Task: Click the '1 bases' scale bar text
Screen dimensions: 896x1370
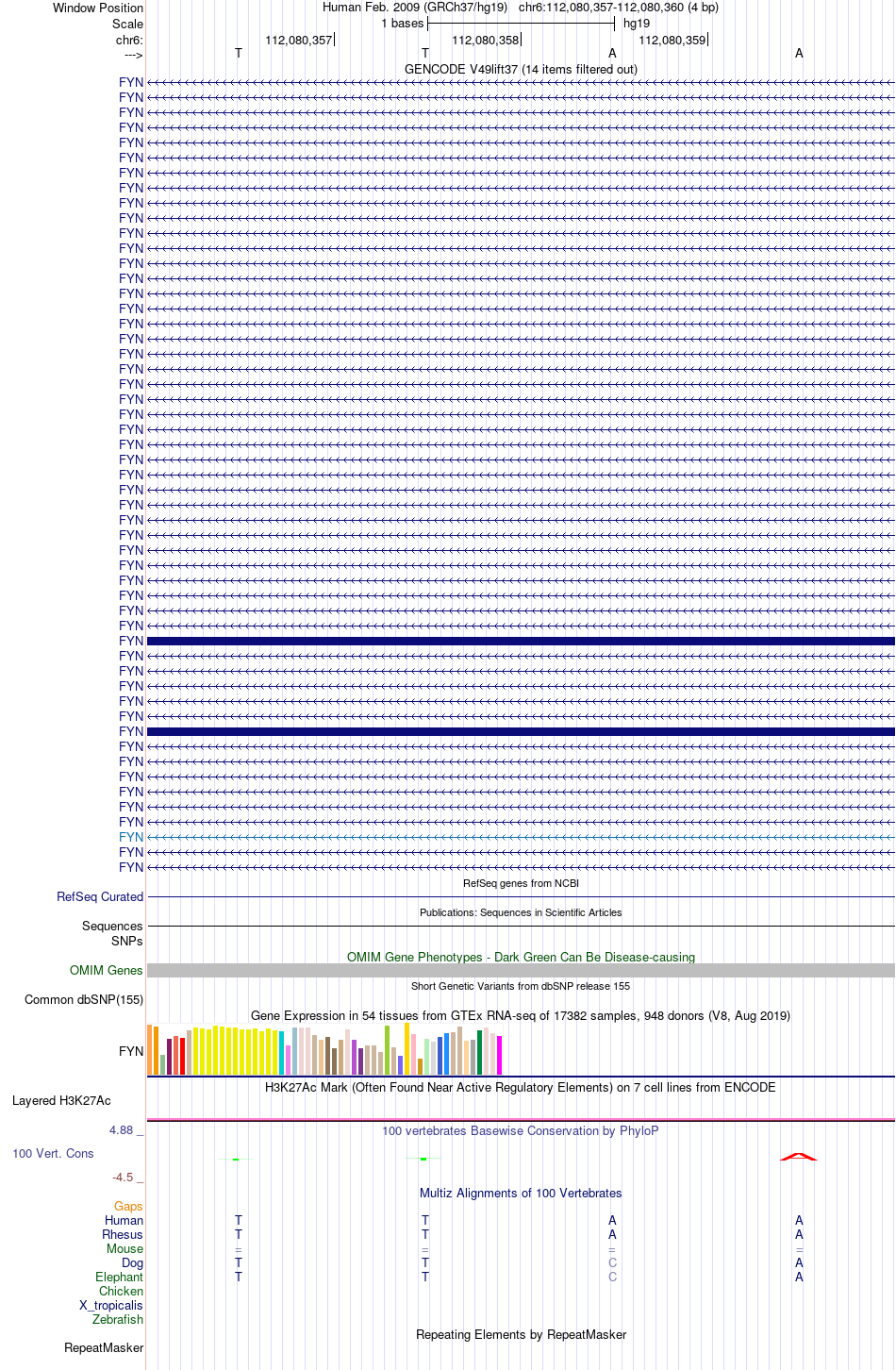Action: tap(403, 24)
